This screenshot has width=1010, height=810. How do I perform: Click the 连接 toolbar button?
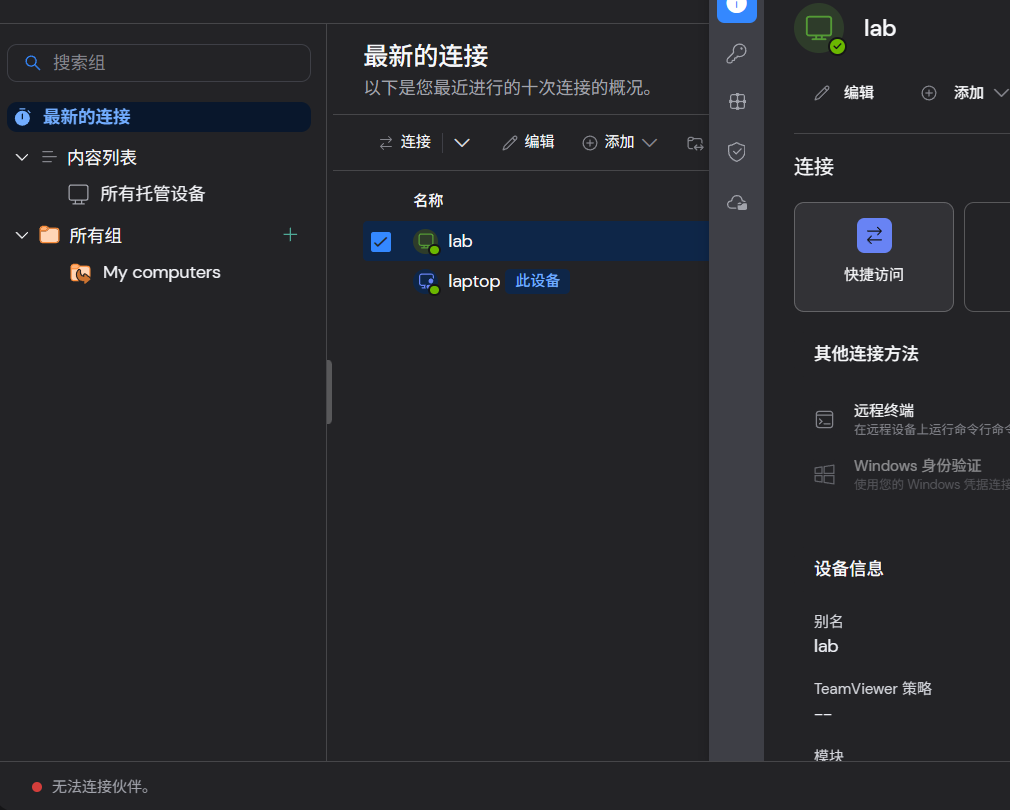[x=405, y=142]
